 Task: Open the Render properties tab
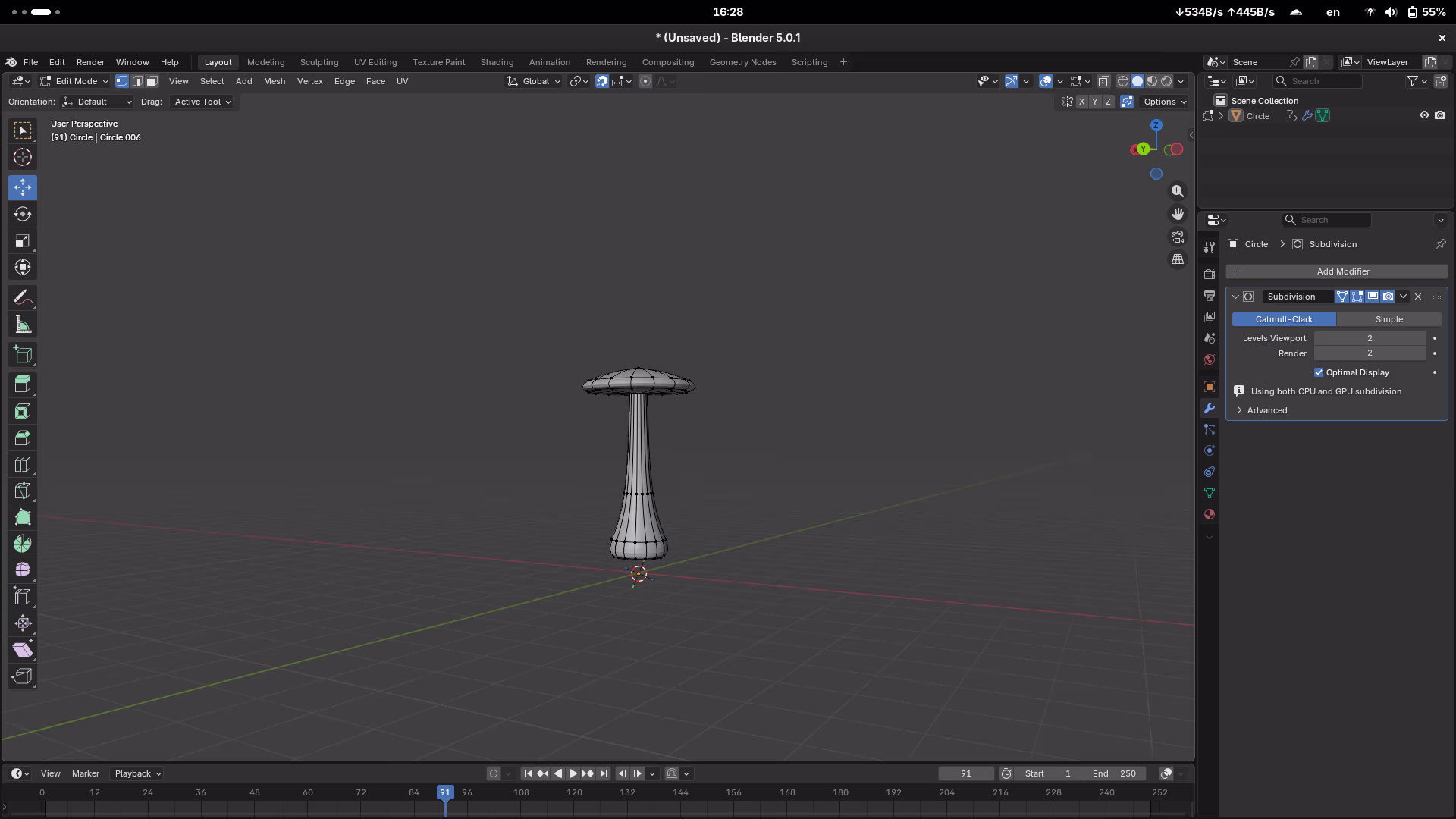(x=1209, y=274)
